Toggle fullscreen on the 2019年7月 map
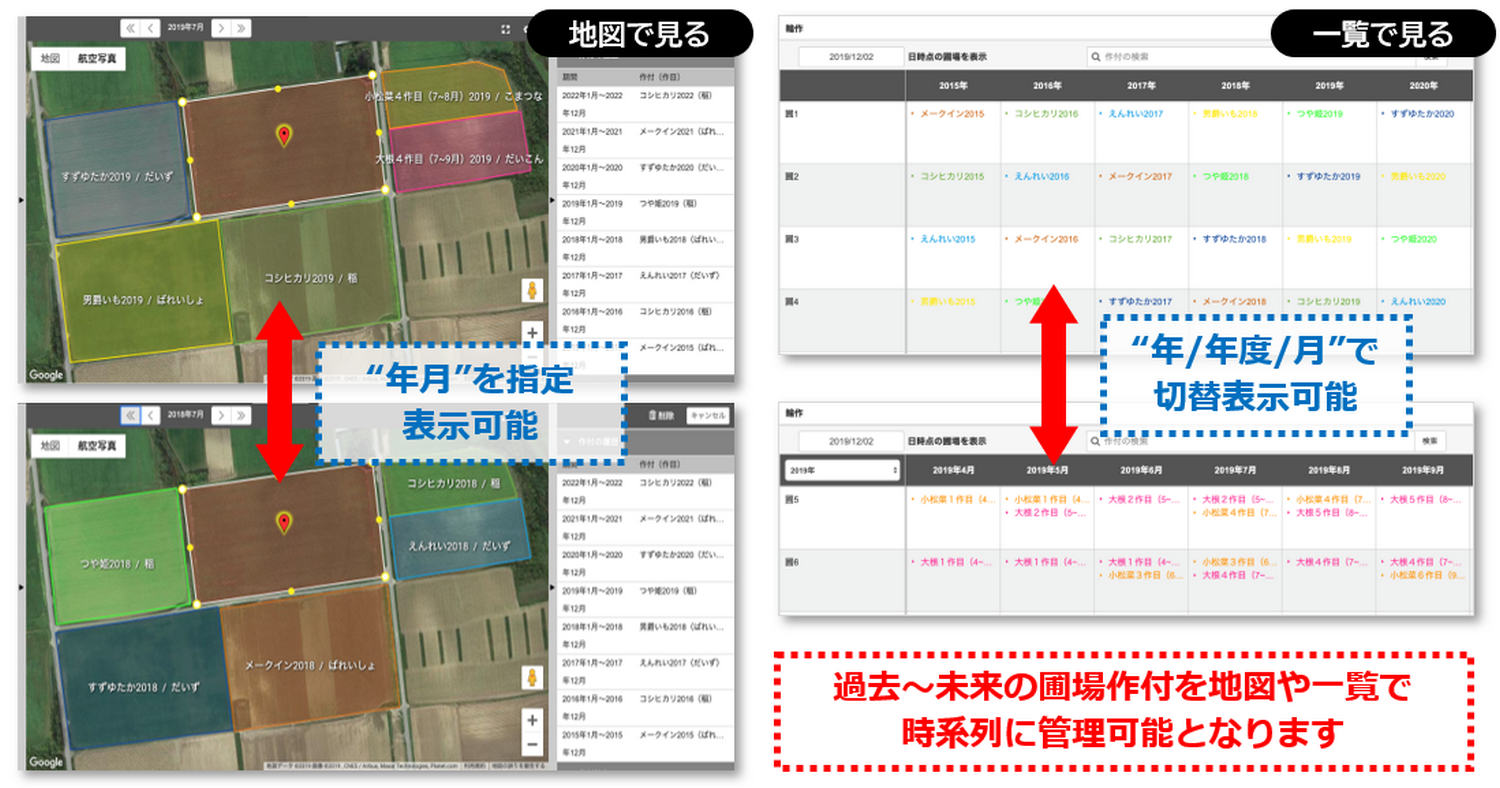This screenshot has height=788, width=1500. coord(506,30)
